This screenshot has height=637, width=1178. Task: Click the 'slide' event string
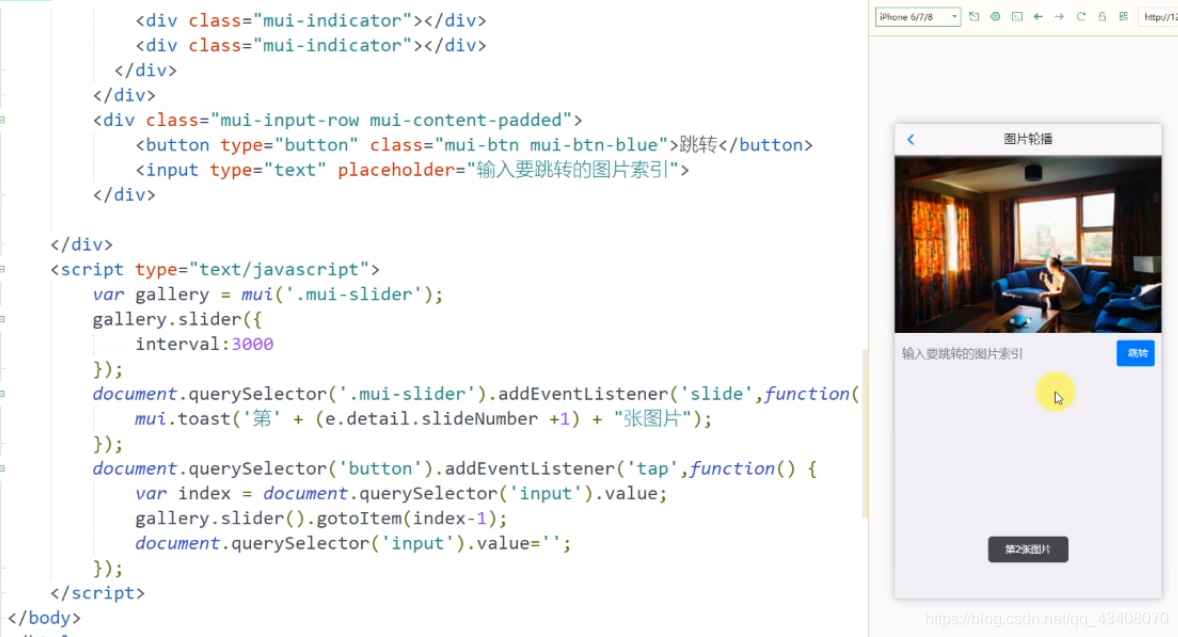tap(716, 394)
